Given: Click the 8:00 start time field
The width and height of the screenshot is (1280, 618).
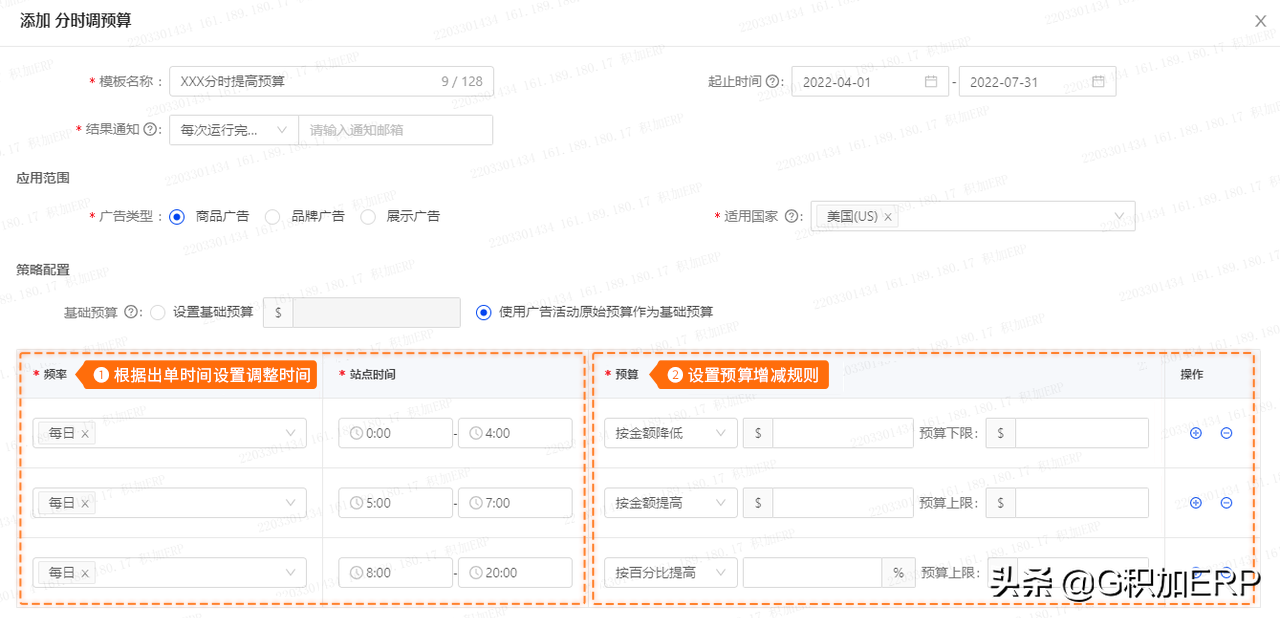Looking at the screenshot, I should (x=395, y=573).
